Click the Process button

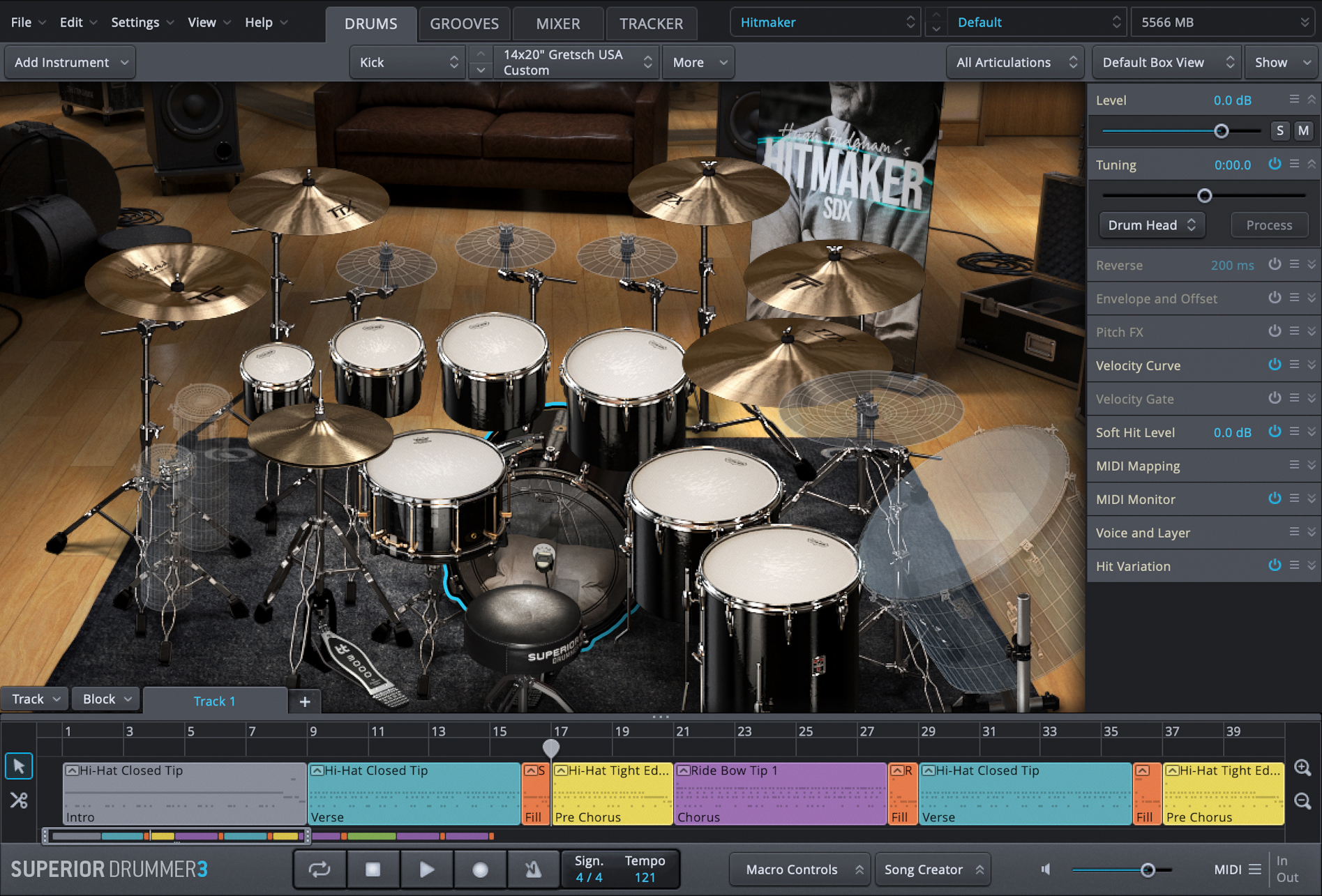1269,225
